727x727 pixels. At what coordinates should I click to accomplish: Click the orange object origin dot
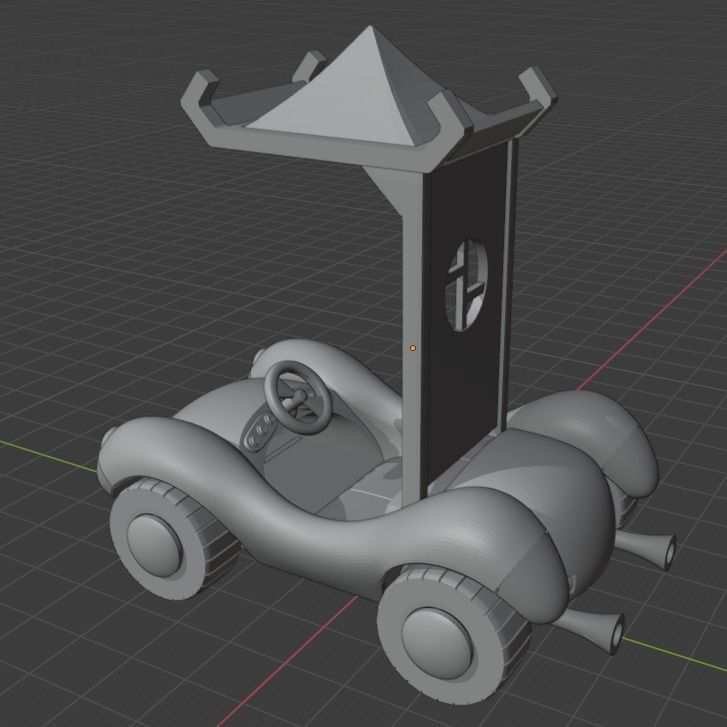[413, 348]
